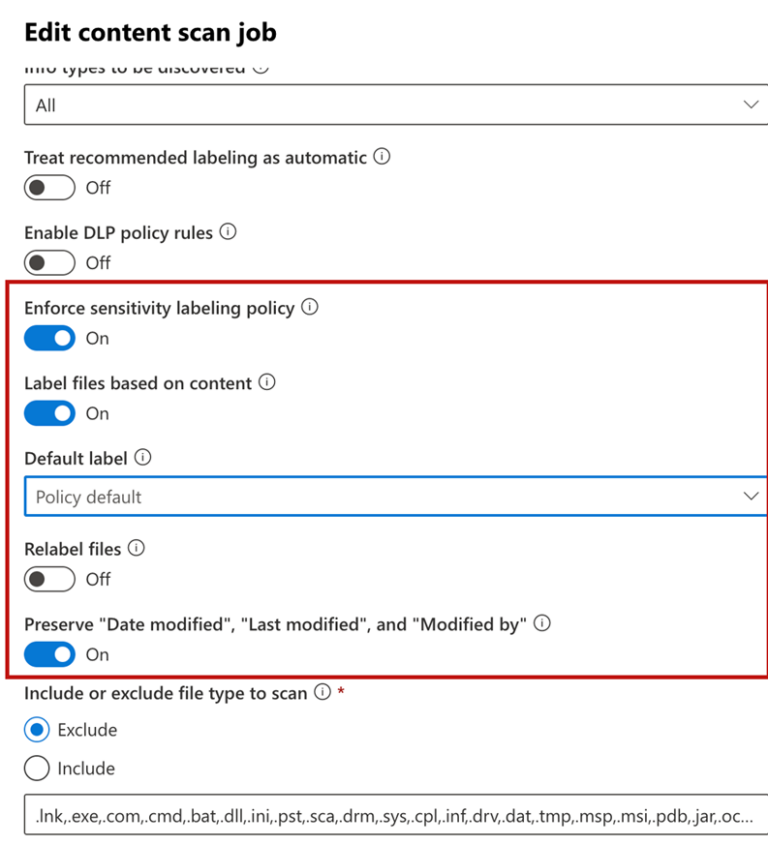This screenshot has width=768, height=845.
Task: Disable Enforce sensitivity labeling policy
Action: pos(48,338)
